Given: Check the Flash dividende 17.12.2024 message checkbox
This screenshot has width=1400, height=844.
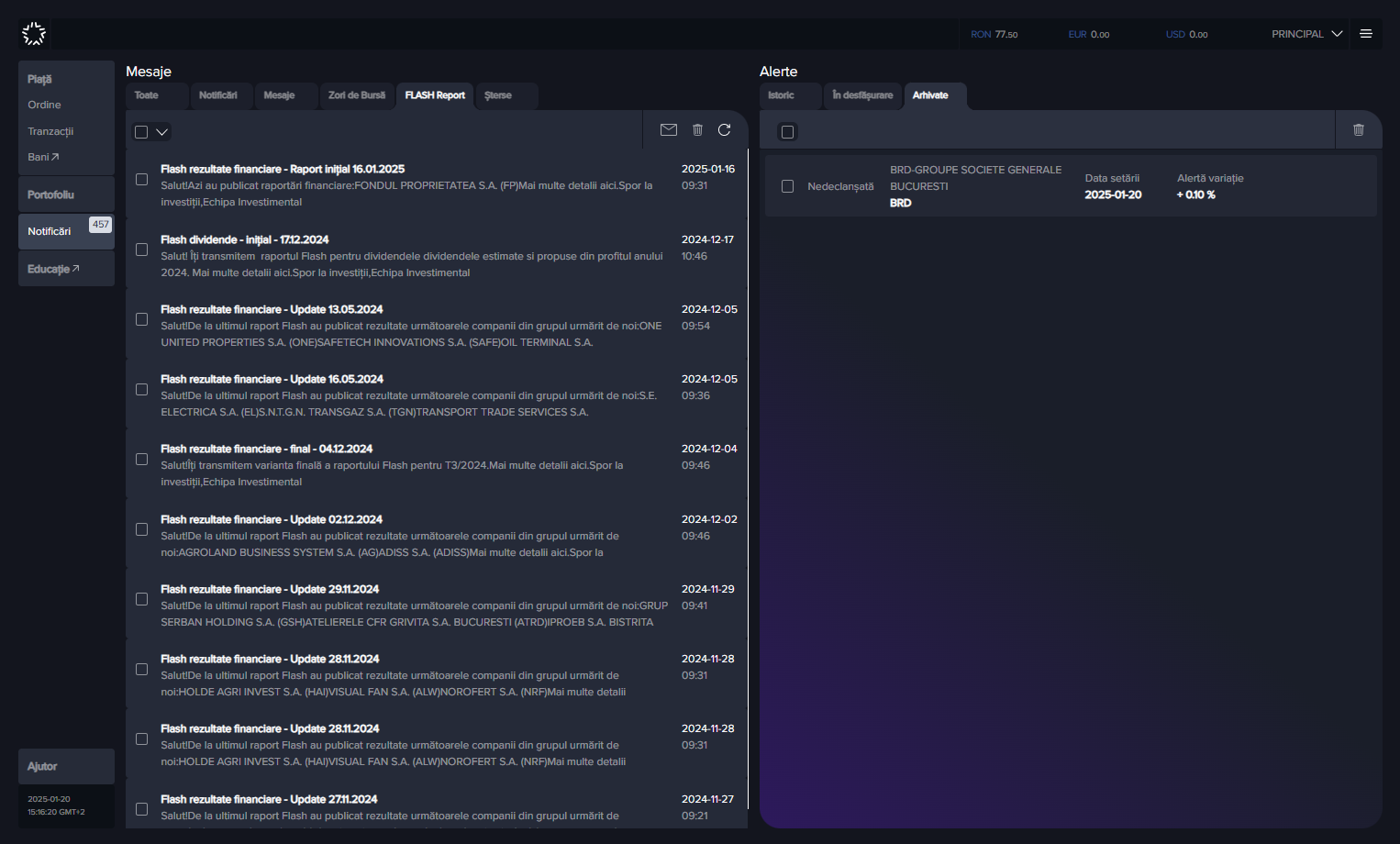Looking at the screenshot, I should coord(141,250).
